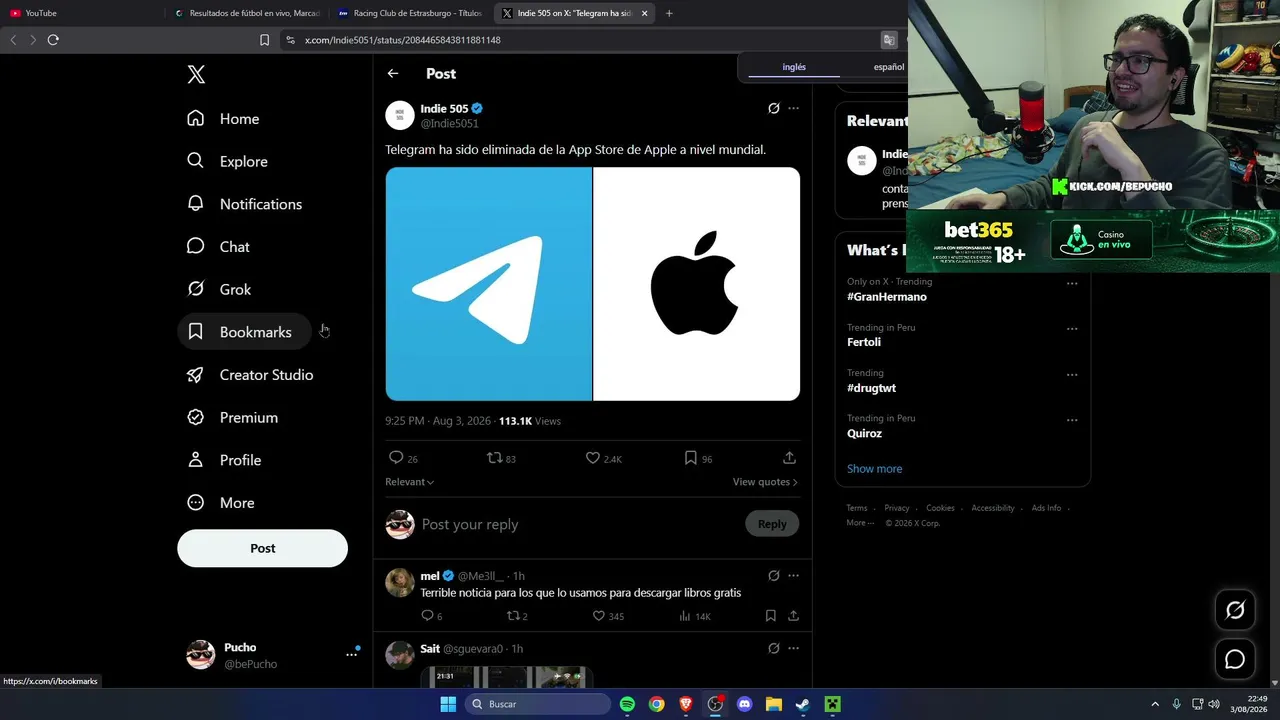Open the Telegram and Apple post image

(593, 284)
